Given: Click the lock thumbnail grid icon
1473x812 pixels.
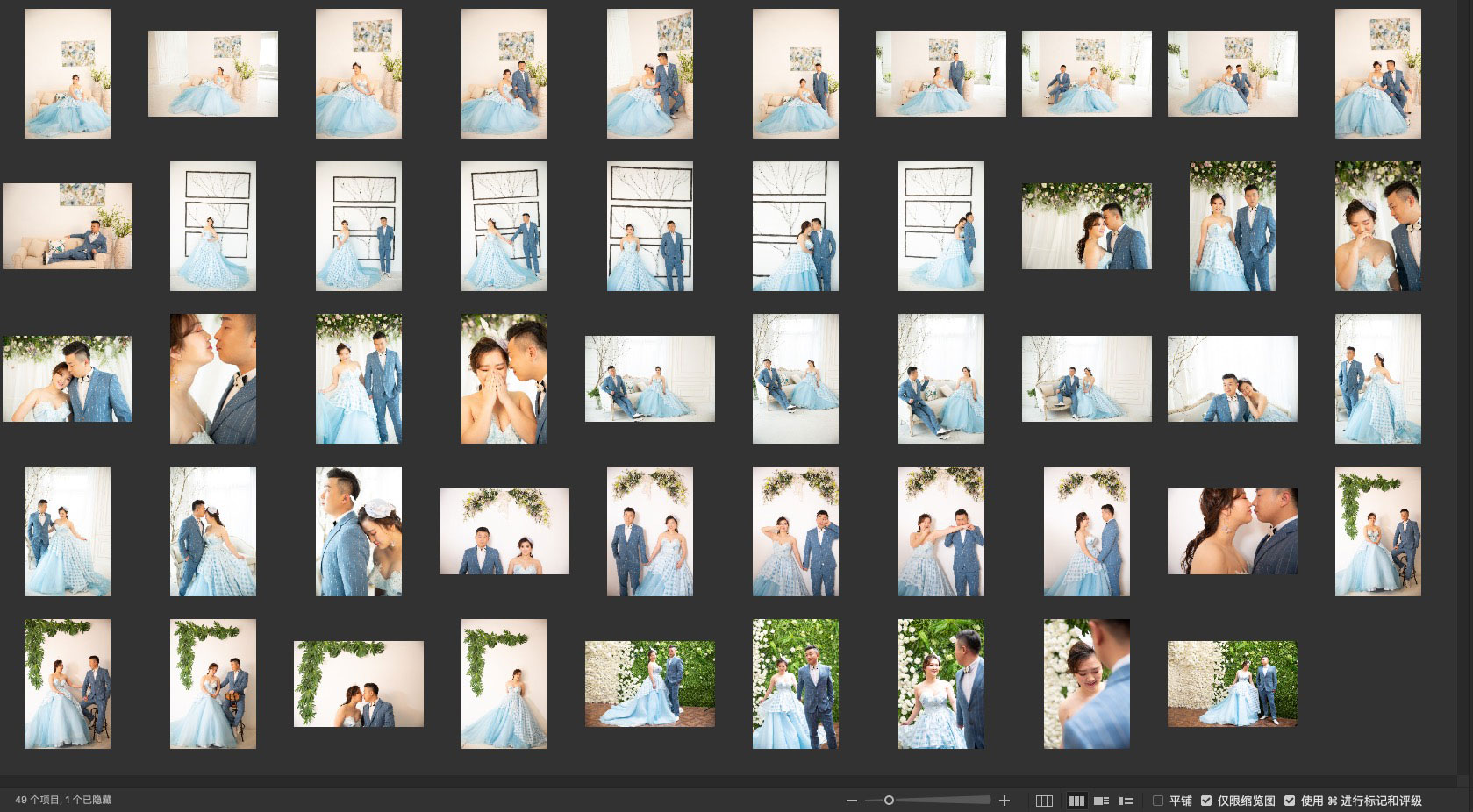Looking at the screenshot, I should (x=1044, y=801).
